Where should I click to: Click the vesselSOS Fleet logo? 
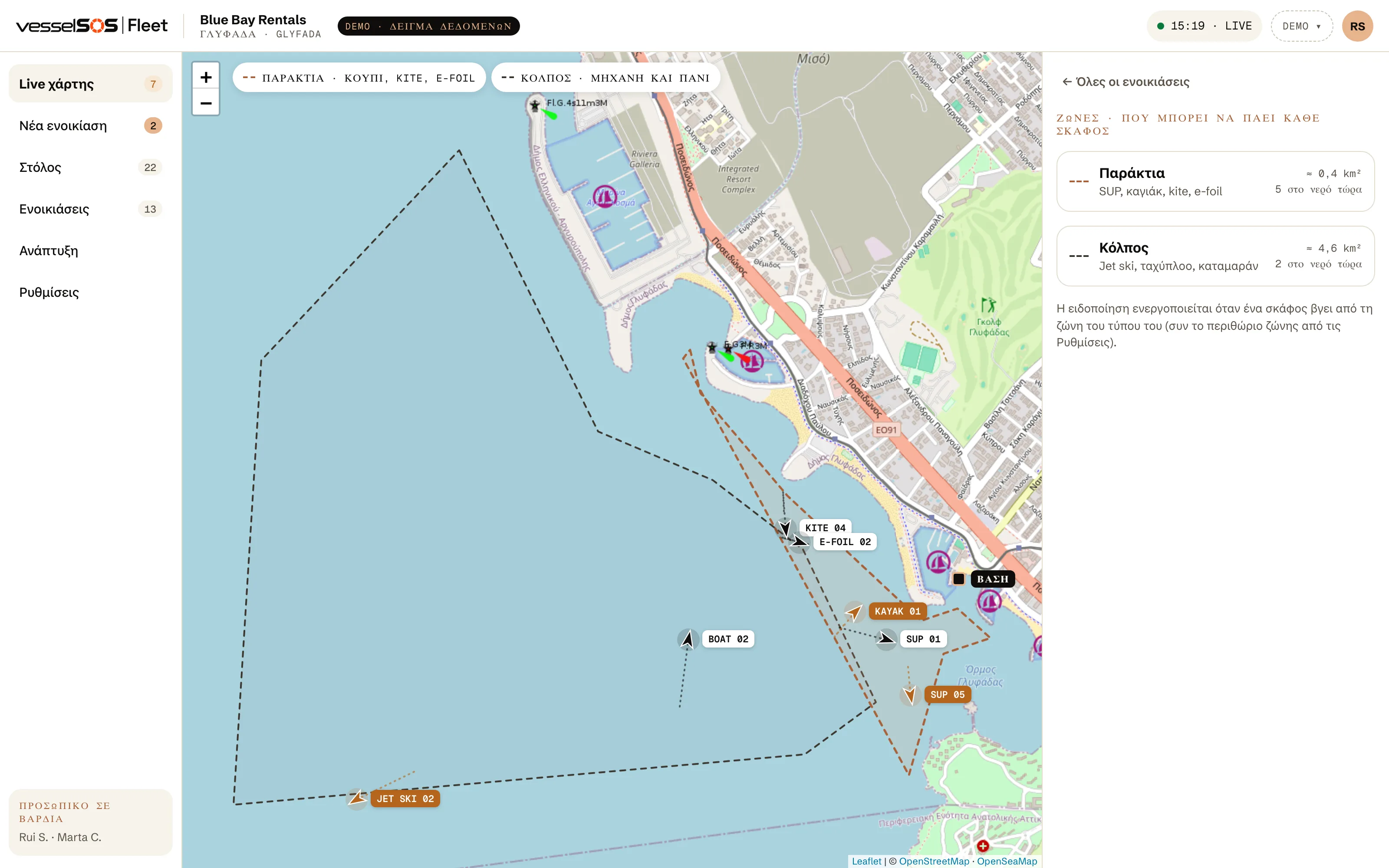click(x=92, y=26)
